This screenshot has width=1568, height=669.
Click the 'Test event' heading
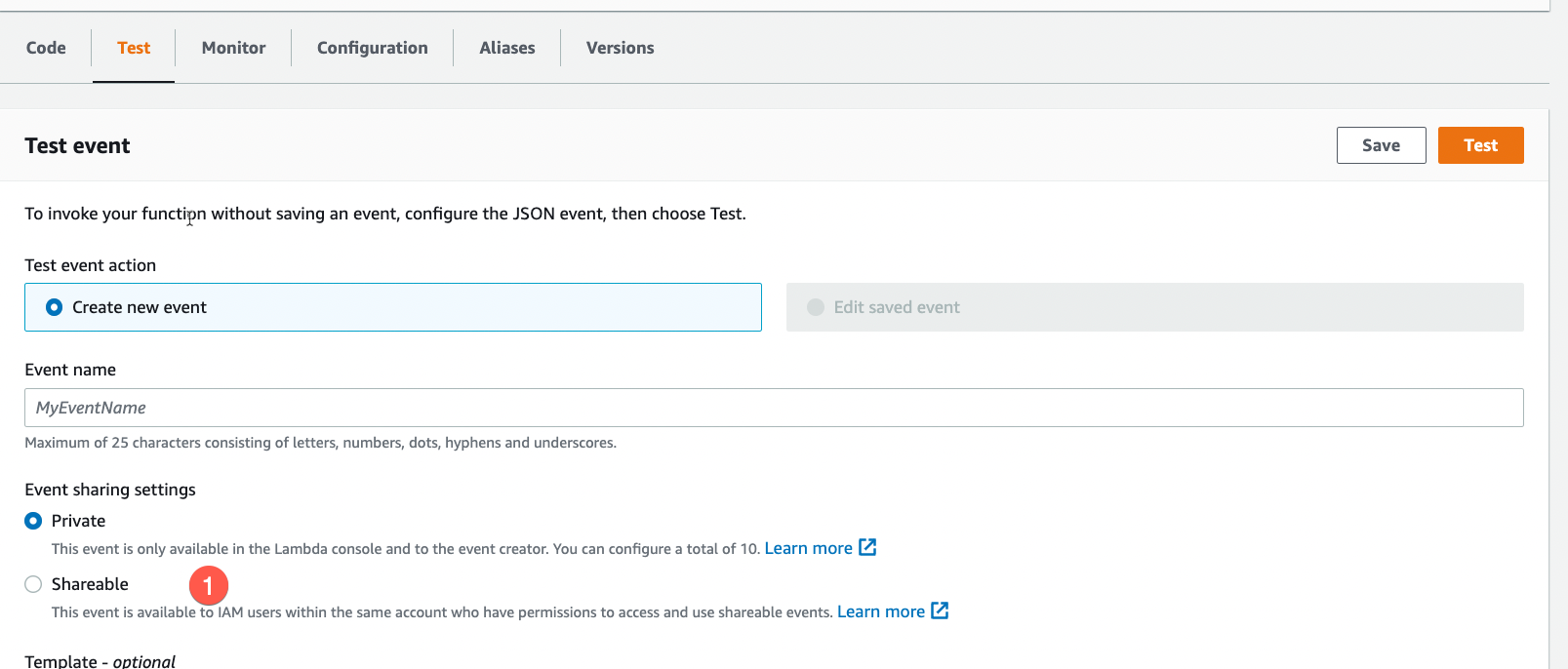pos(77,145)
